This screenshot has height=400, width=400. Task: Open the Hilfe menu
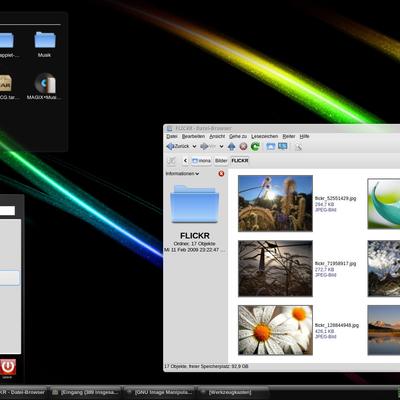pyautogui.click(x=304, y=136)
